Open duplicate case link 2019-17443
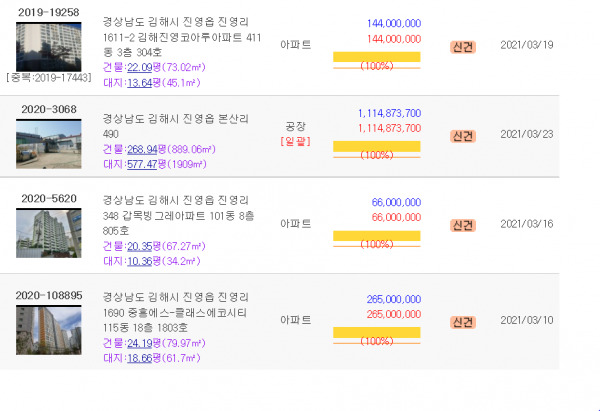The height and width of the screenshot is (411, 600). (49, 78)
